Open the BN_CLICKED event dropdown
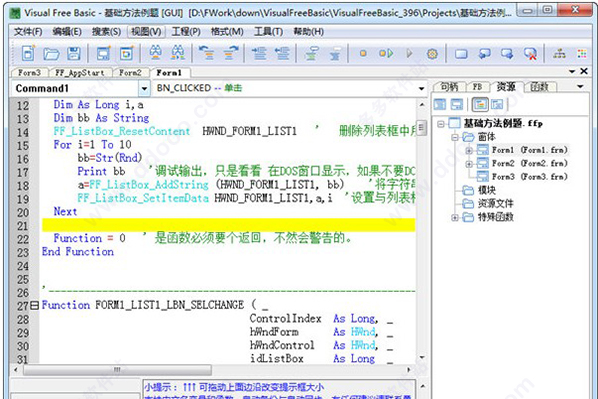 pyautogui.click(x=421, y=88)
